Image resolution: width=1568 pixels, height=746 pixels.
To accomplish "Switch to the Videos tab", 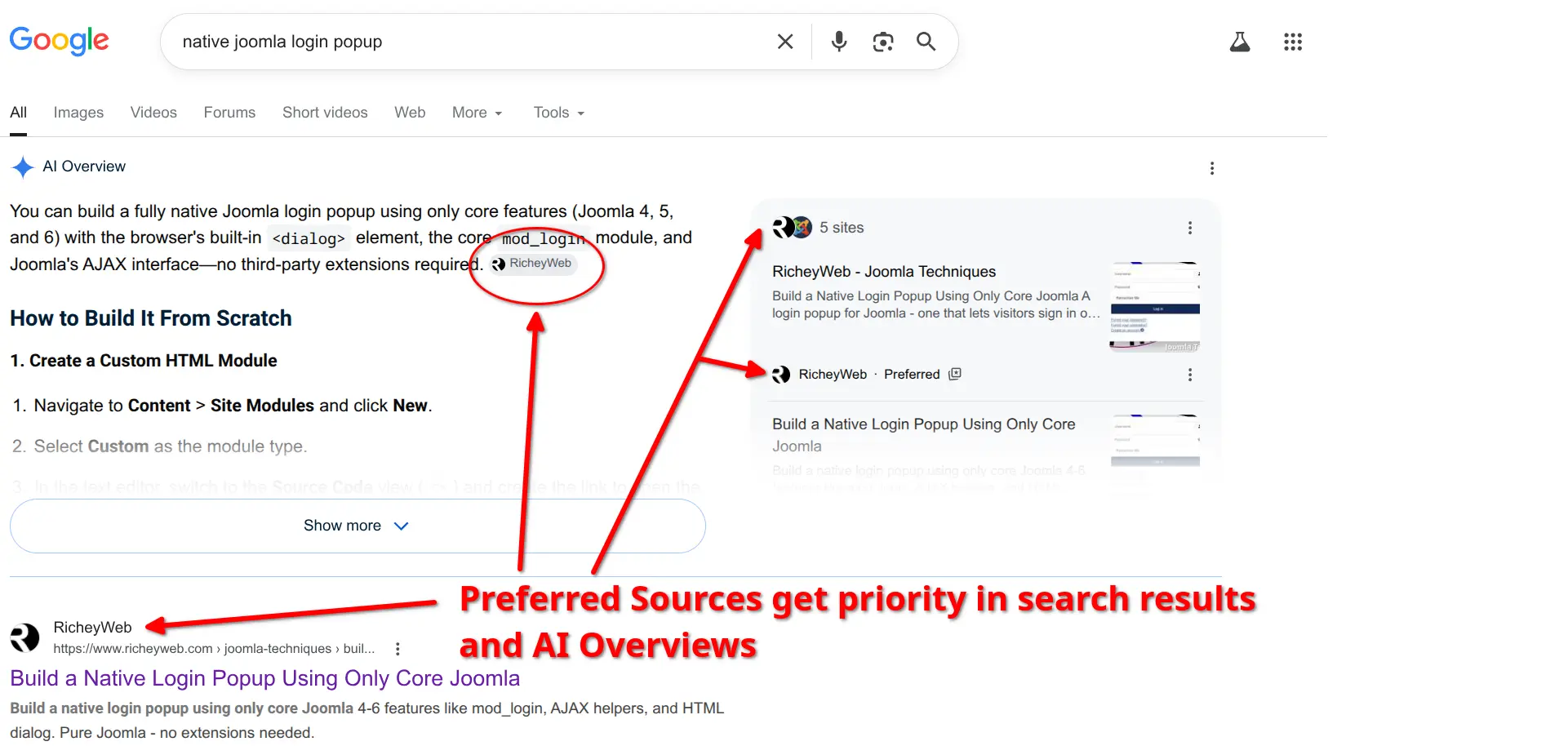I will [x=153, y=113].
